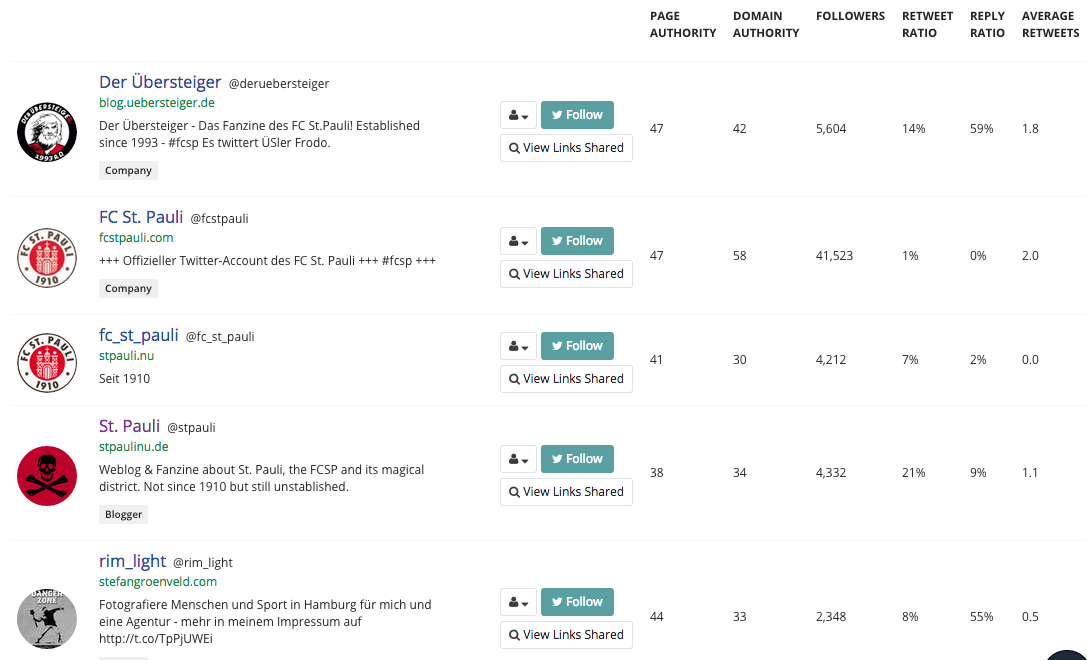The width and height of the screenshot is (1087, 660).
Task: View links shared by FC St. Pauli
Action: coord(566,274)
